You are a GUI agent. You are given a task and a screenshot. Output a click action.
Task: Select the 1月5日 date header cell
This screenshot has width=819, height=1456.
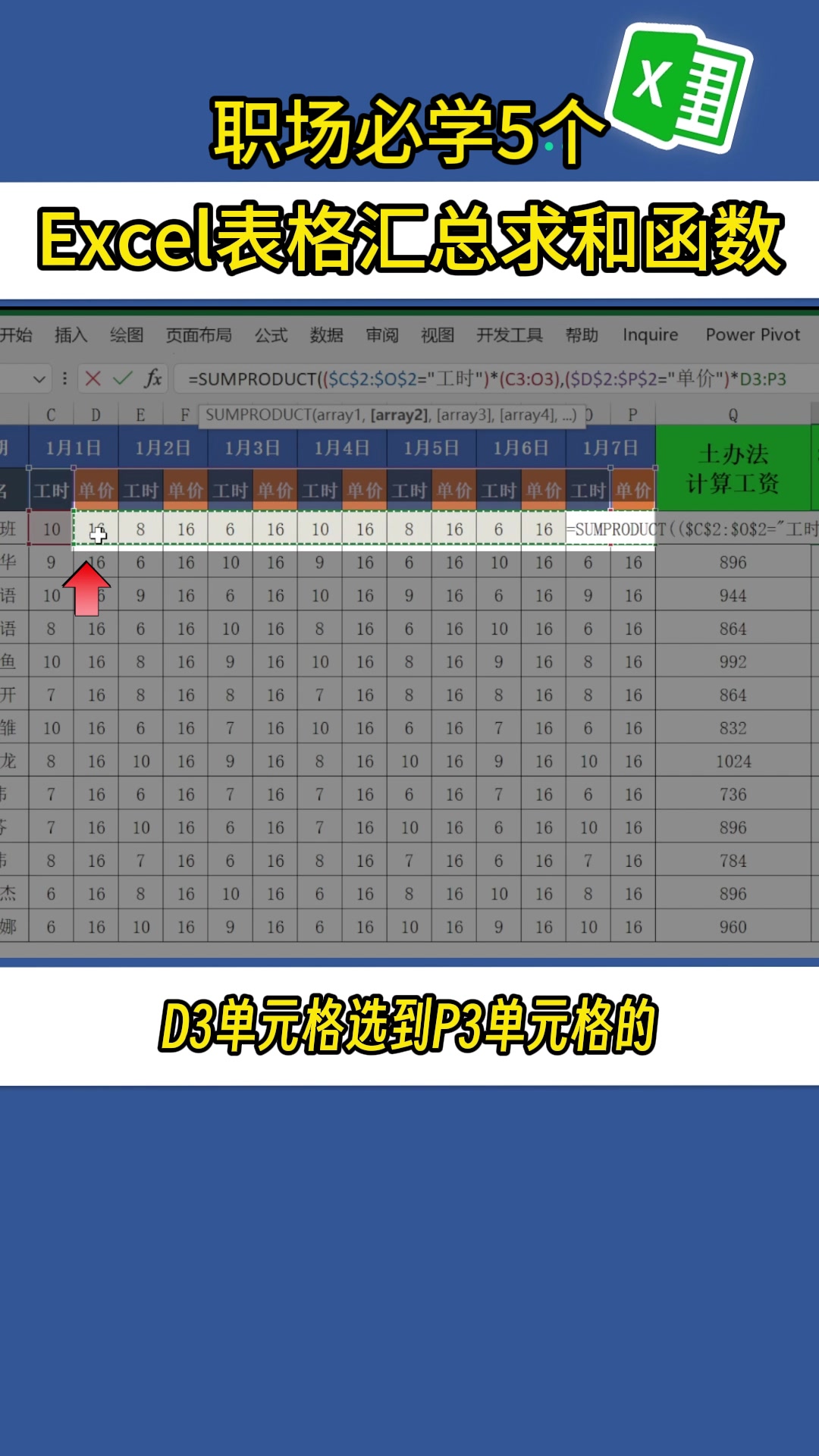pyautogui.click(x=431, y=447)
